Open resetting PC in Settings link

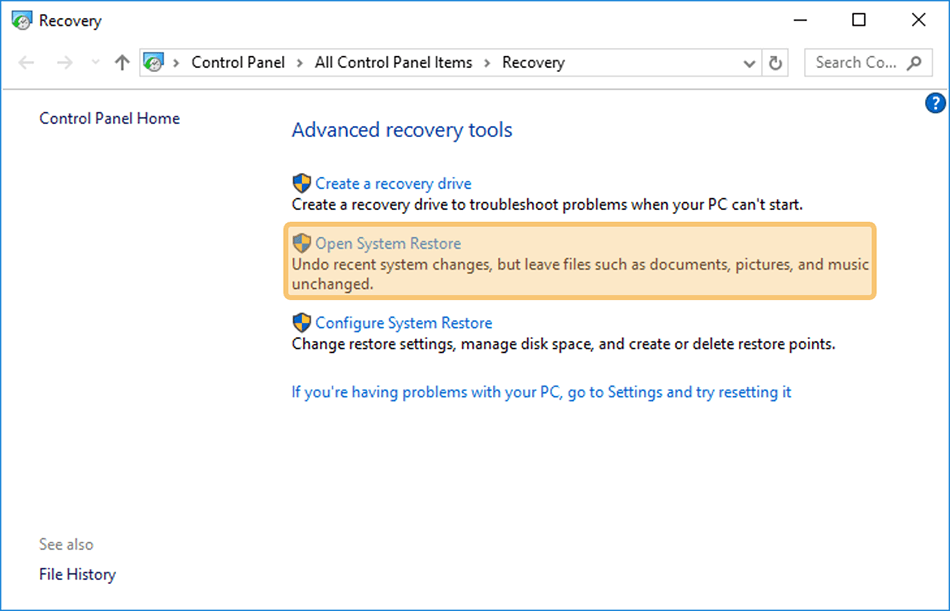click(x=541, y=392)
